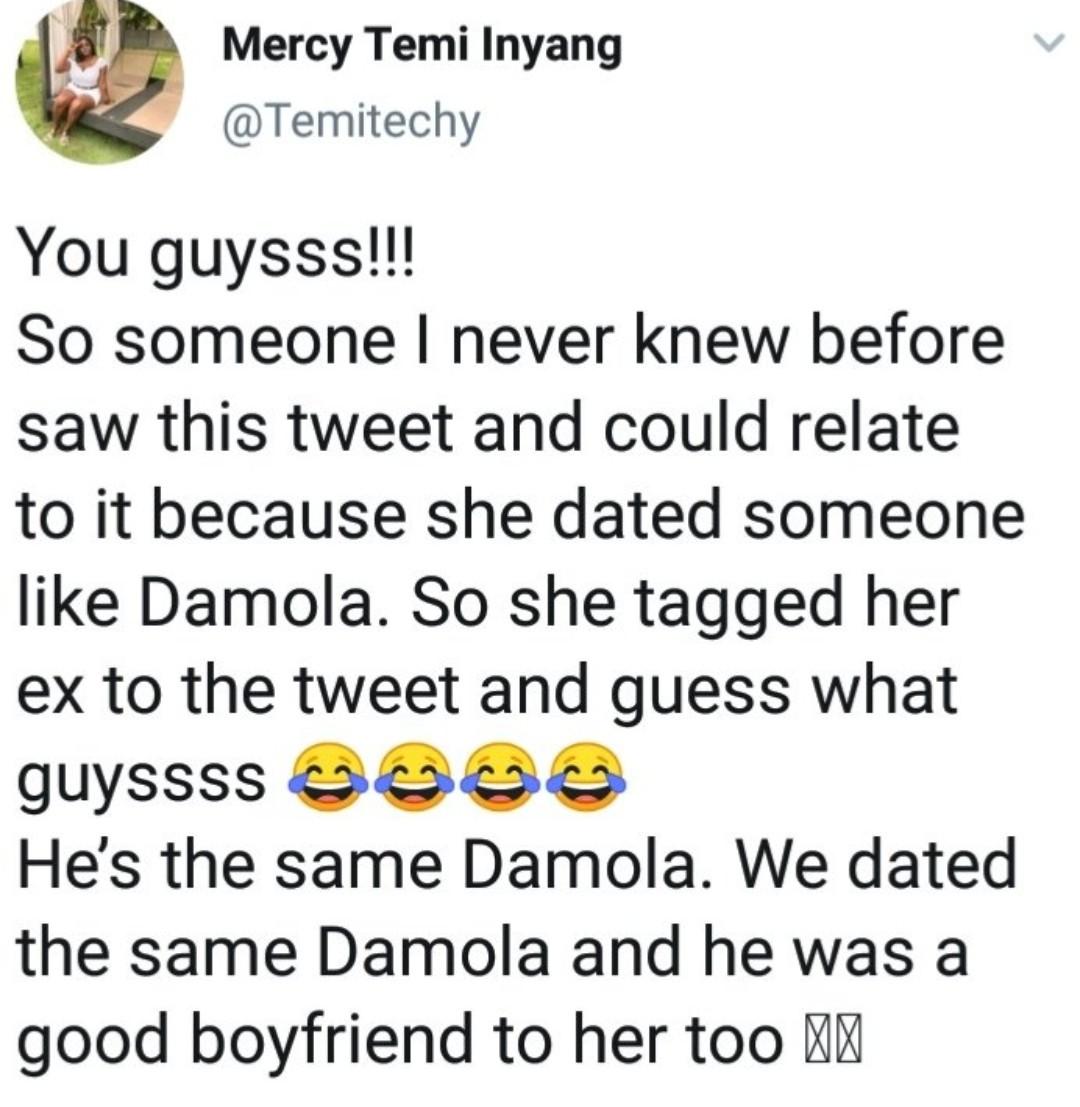The height and width of the screenshot is (1107, 1080).
Task: Click the first crying-laughing emoji
Action: click(327, 777)
